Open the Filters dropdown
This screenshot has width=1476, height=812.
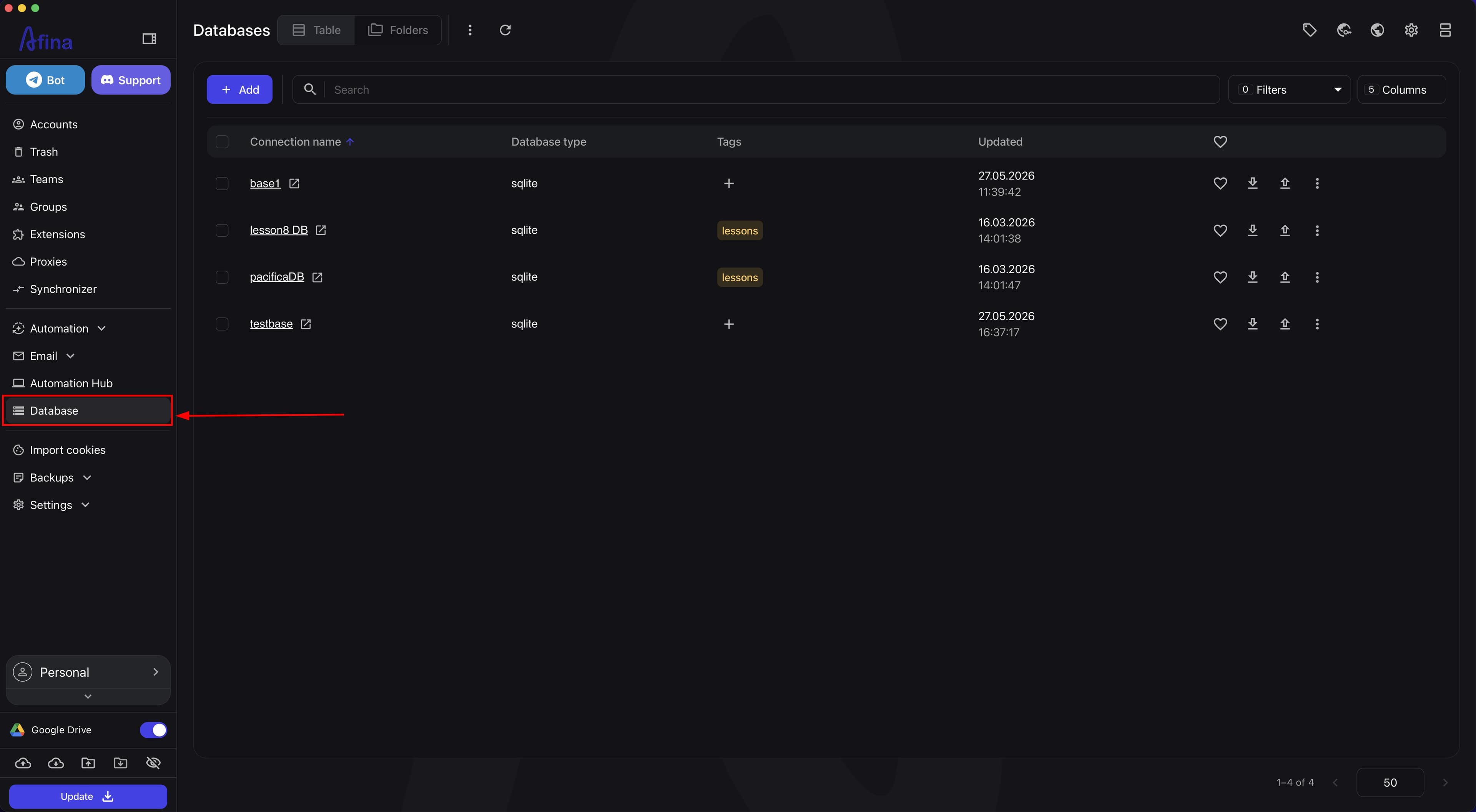point(1289,90)
